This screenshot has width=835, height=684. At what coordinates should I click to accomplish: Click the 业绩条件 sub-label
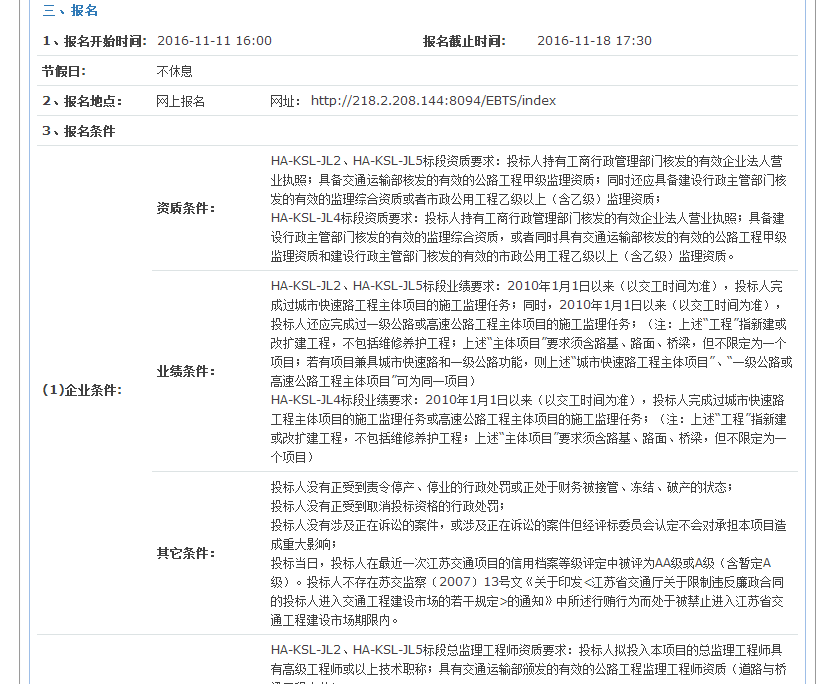point(186,371)
